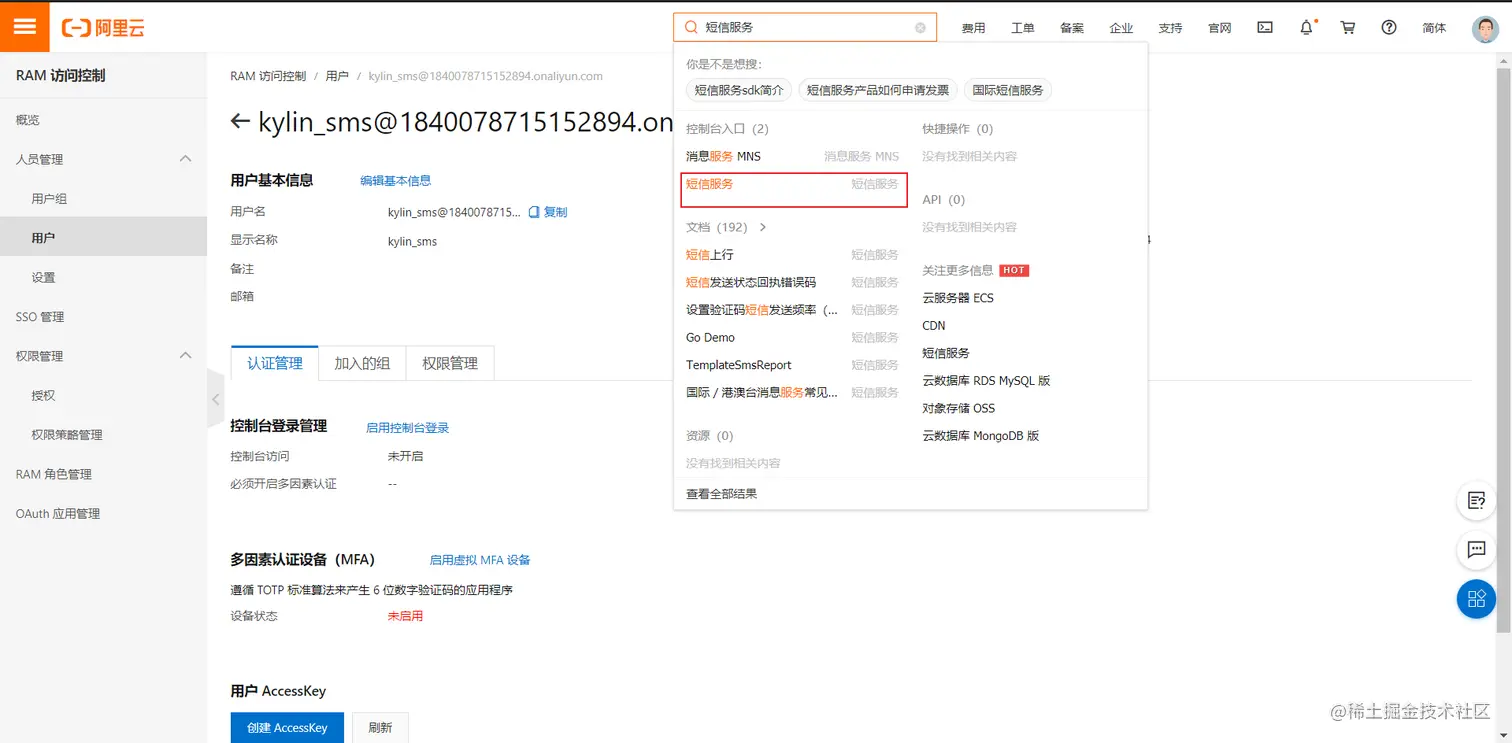Click the user avatar
Screen dimensions: 1512x743
tap(1485, 28)
